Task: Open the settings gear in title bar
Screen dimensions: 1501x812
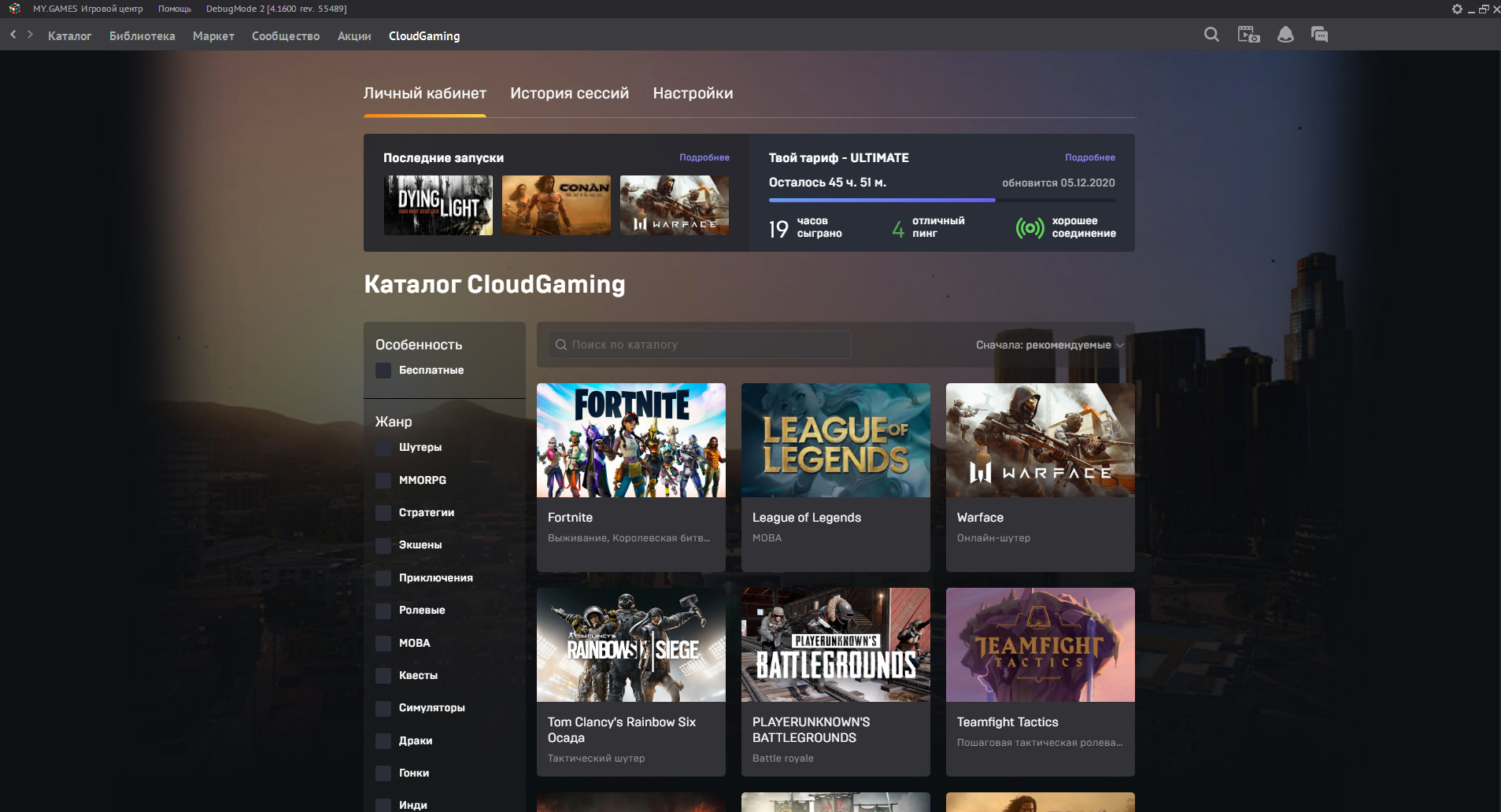Action: click(x=1457, y=9)
